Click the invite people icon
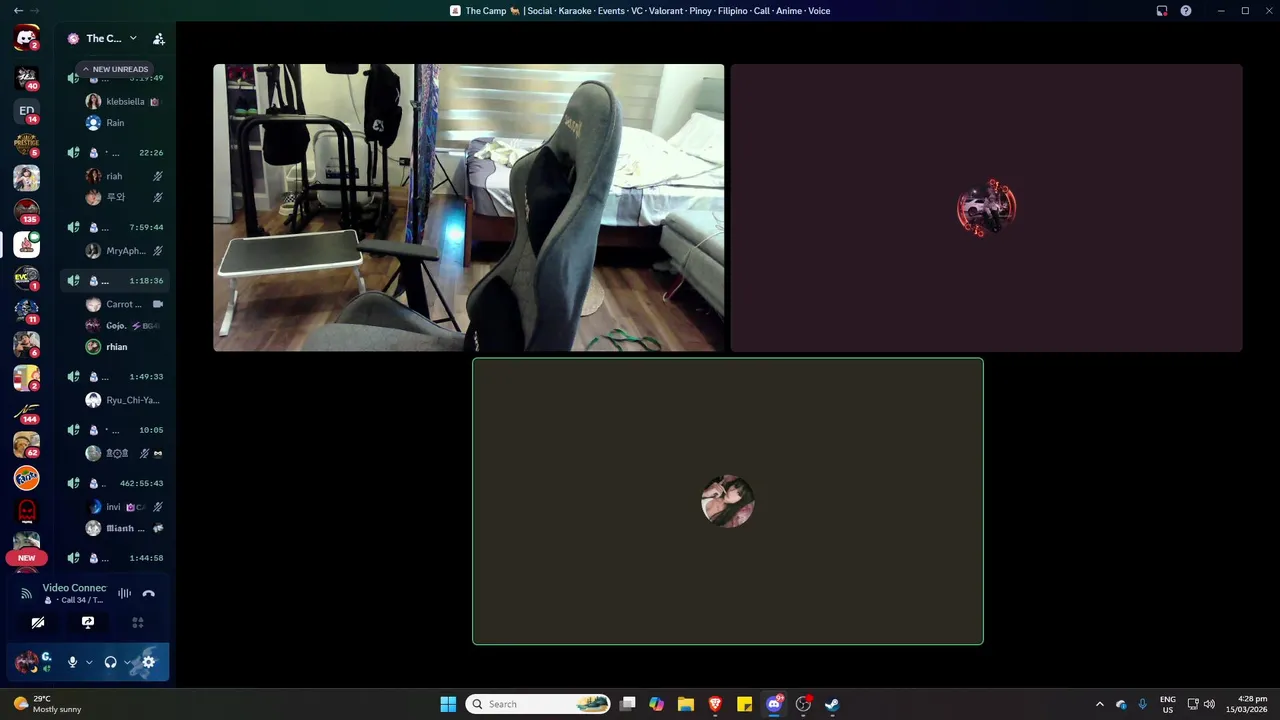Image resolution: width=1280 pixels, height=720 pixels. coord(158,39)
